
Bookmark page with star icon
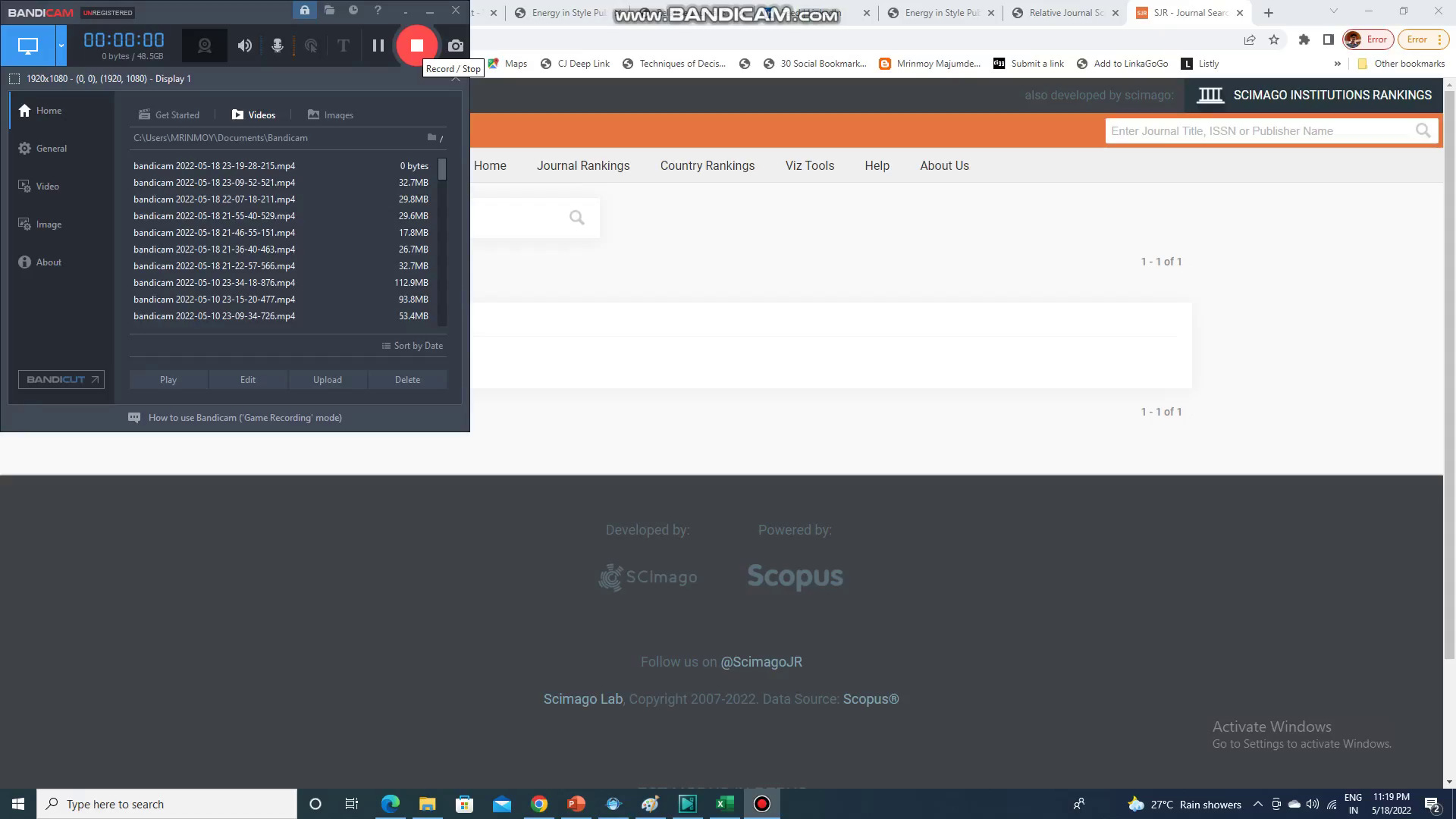(1274, 39)
